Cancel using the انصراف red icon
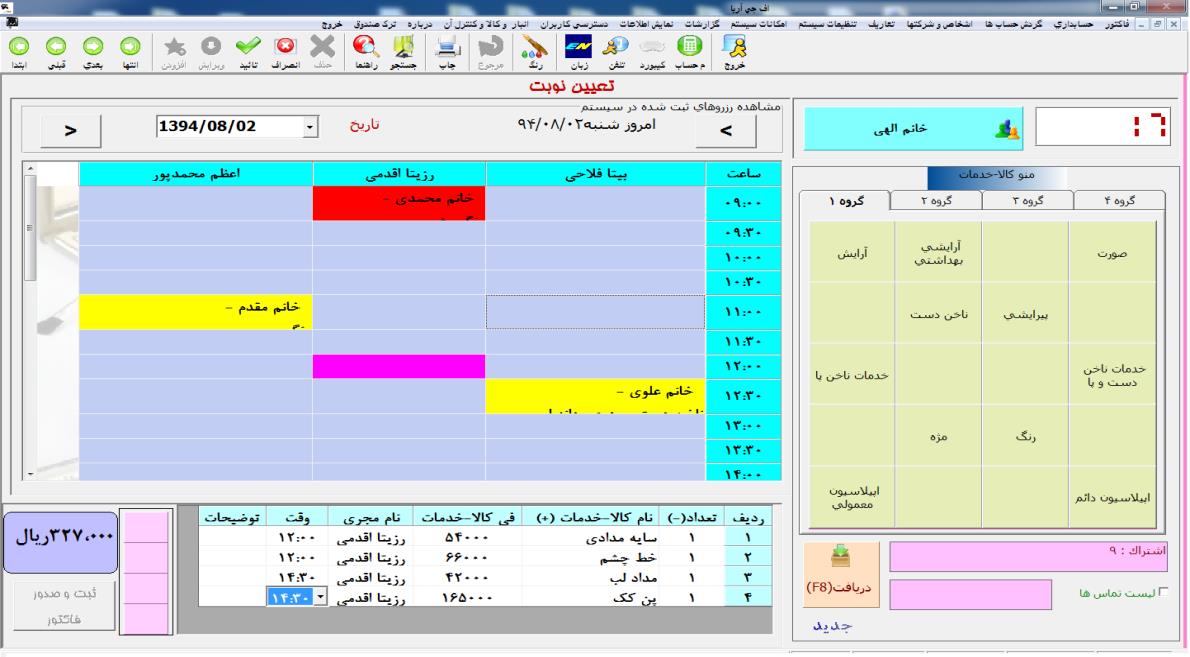1190x657 pixels. click(x=285, y=48)
